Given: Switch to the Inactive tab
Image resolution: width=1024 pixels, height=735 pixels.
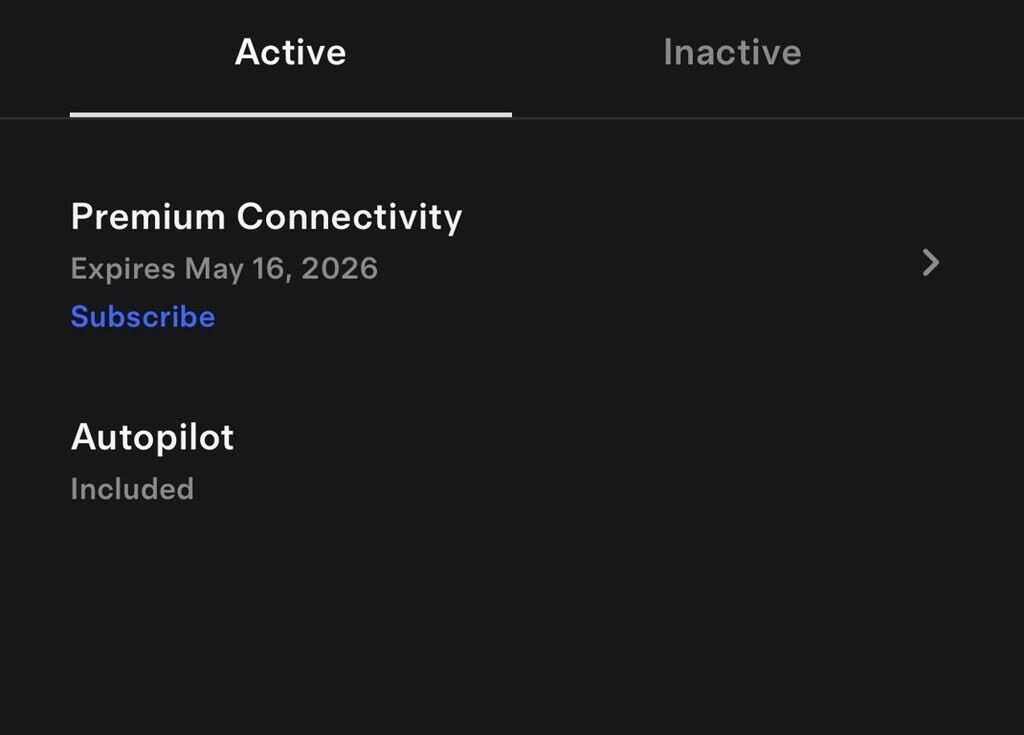Looking at the screenshot, I should tap(732, 52).
